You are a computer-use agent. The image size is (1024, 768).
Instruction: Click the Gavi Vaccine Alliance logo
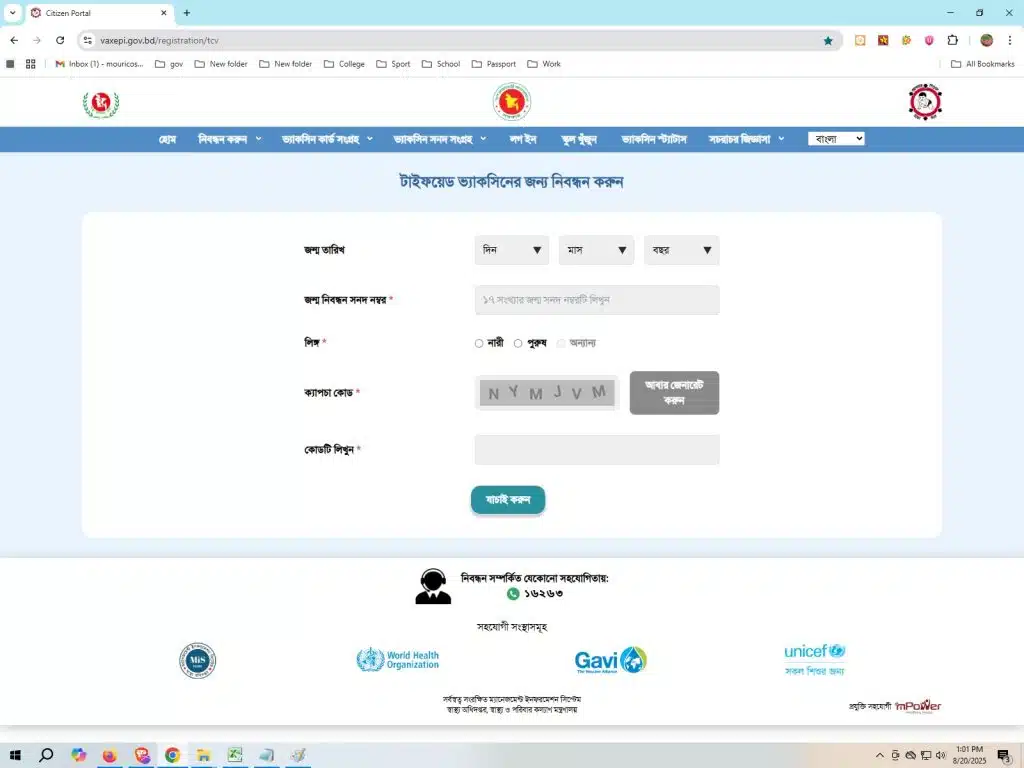click(x=610, y=660)
